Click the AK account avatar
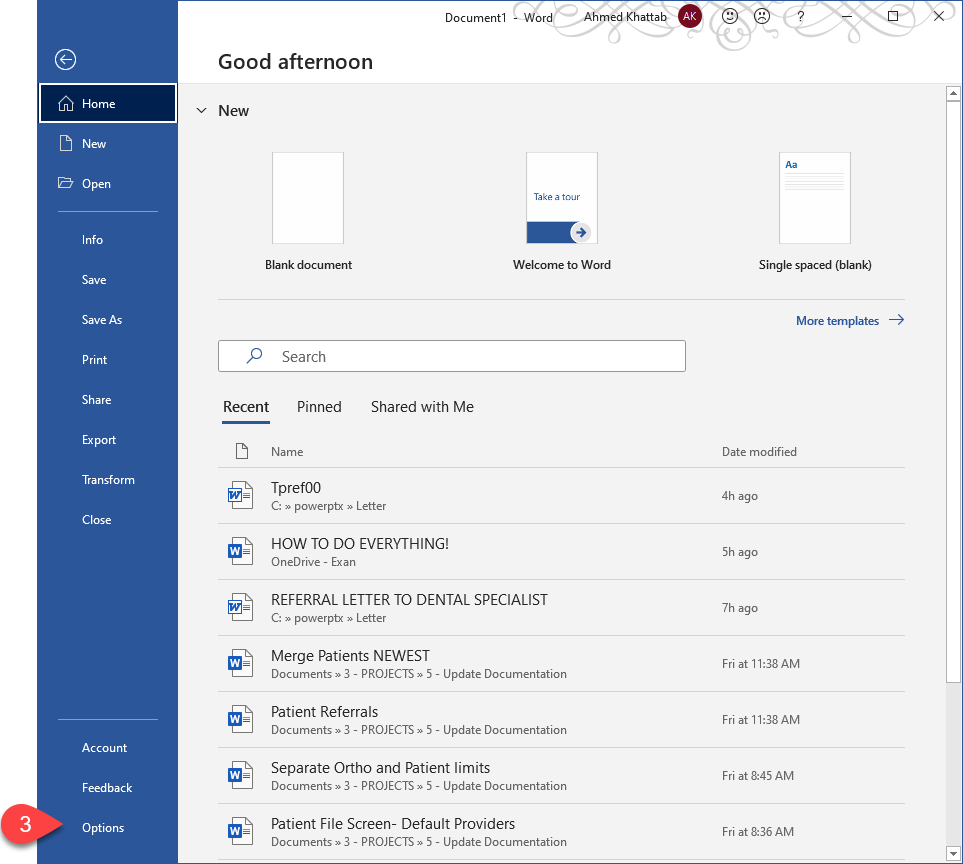 coord(690,17)
